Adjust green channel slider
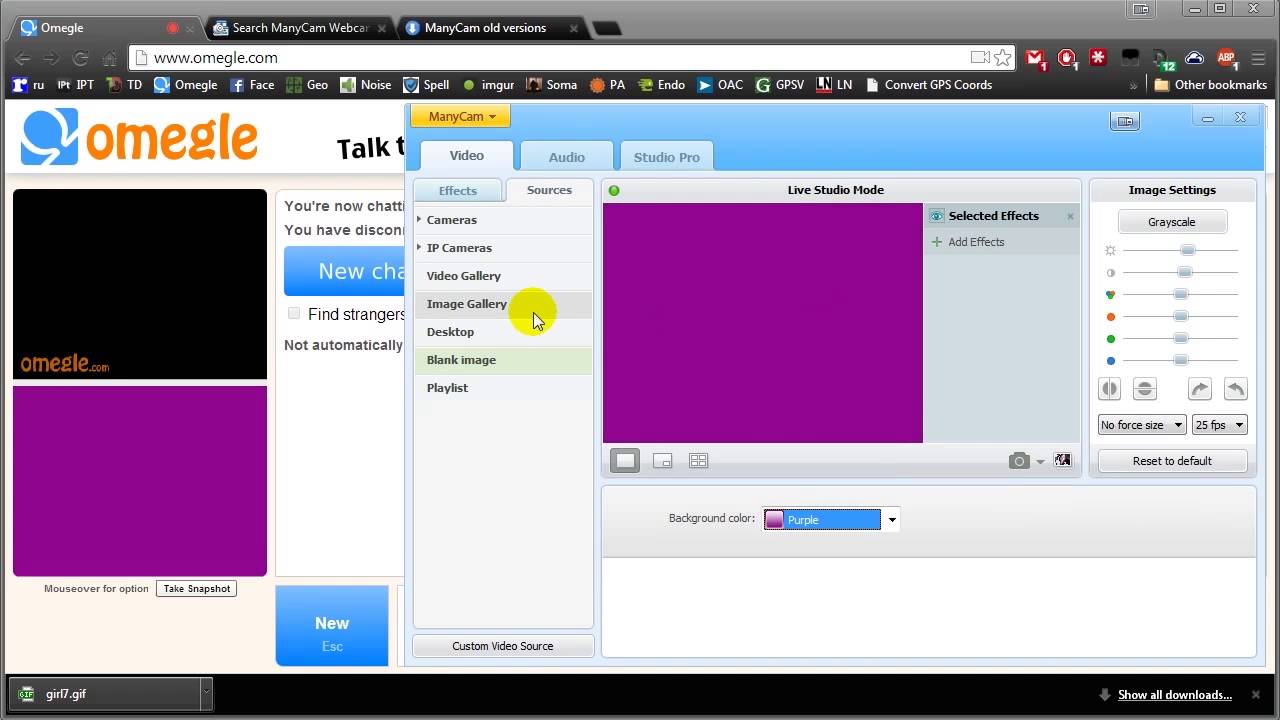The width and height of the screenshot is (1280, 720). tap(1180, 338)
